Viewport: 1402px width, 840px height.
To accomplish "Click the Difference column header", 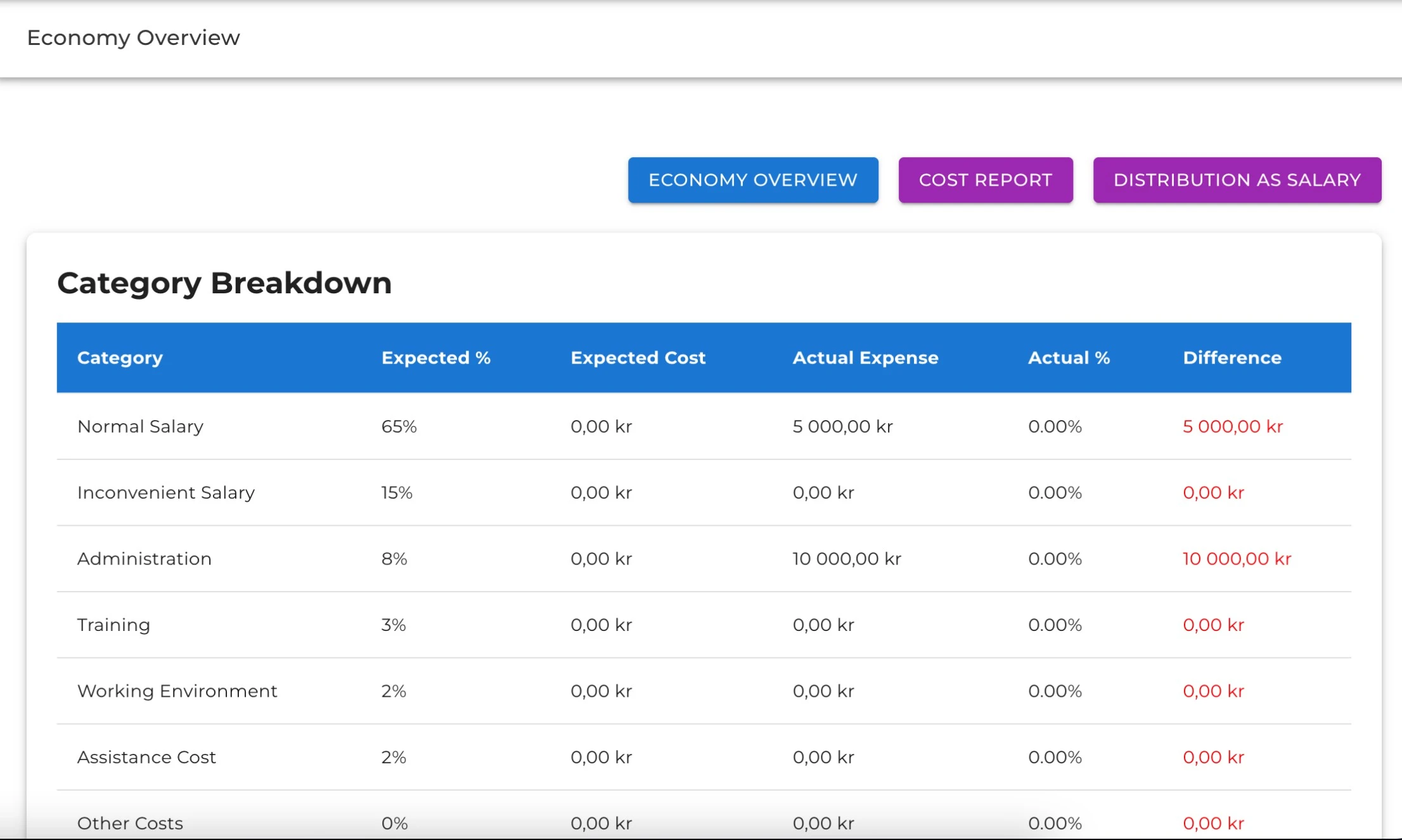I will 1232,357.
